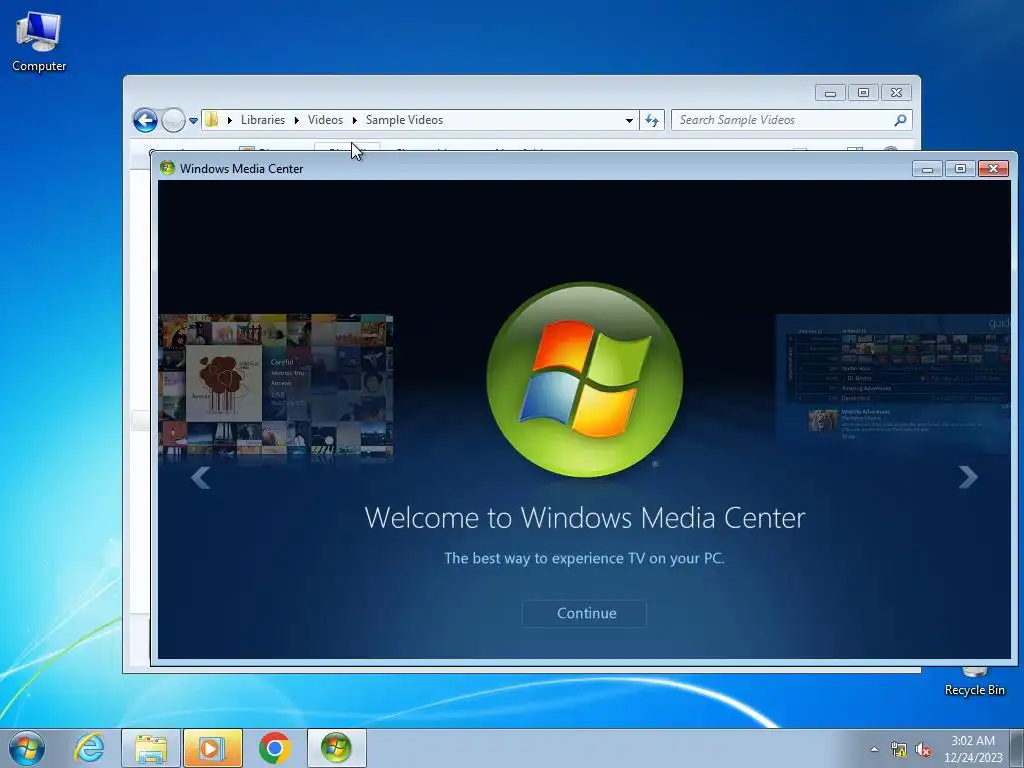Refresh the Sample Videos folder
Viewport: 1024px width, 768px height.
652,120
